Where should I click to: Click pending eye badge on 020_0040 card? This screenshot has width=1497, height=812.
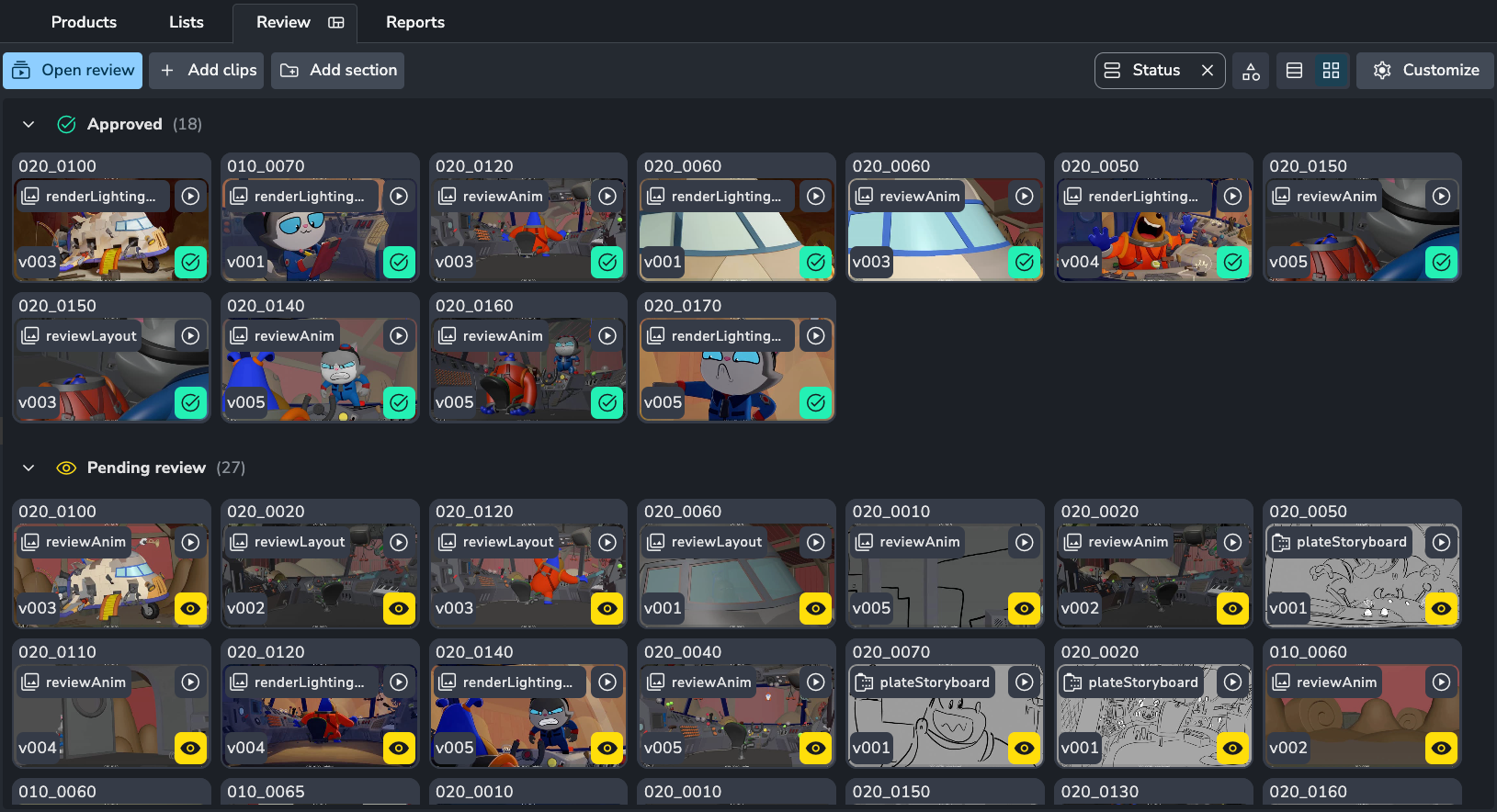pyautogui.click(x=816, y=748)
